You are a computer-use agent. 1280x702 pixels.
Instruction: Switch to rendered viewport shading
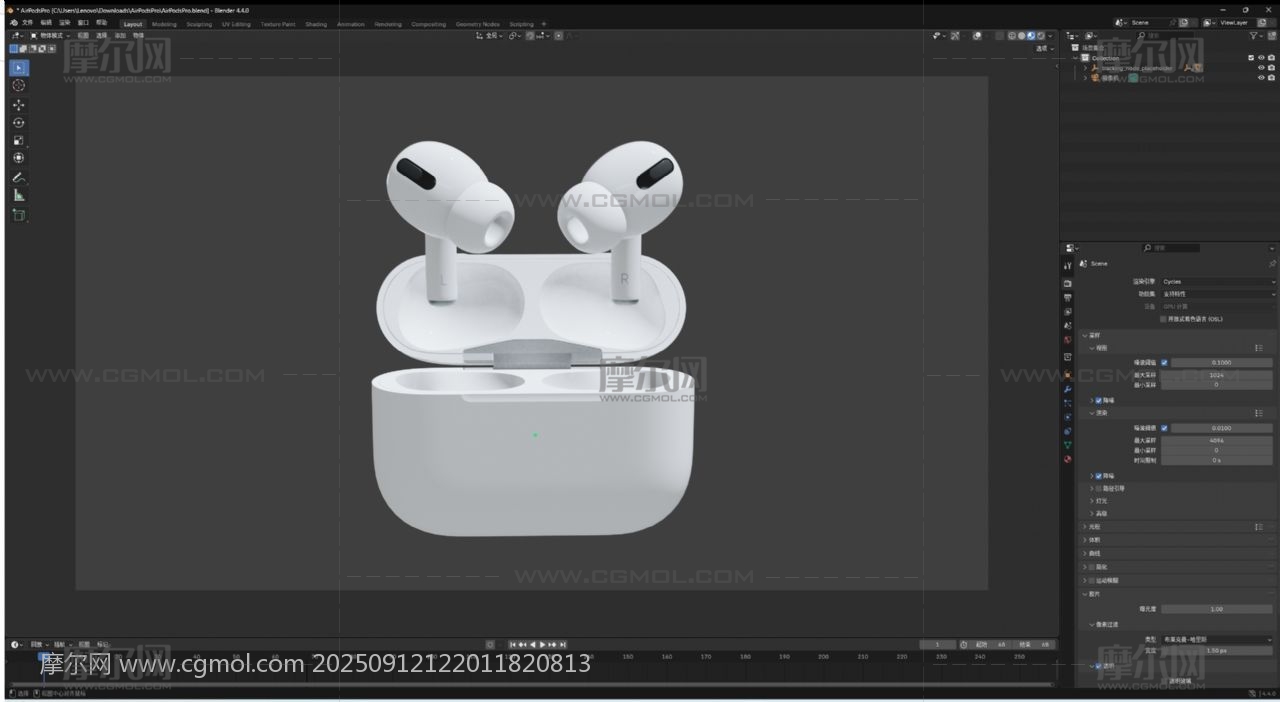click(x=1041, y=36)
